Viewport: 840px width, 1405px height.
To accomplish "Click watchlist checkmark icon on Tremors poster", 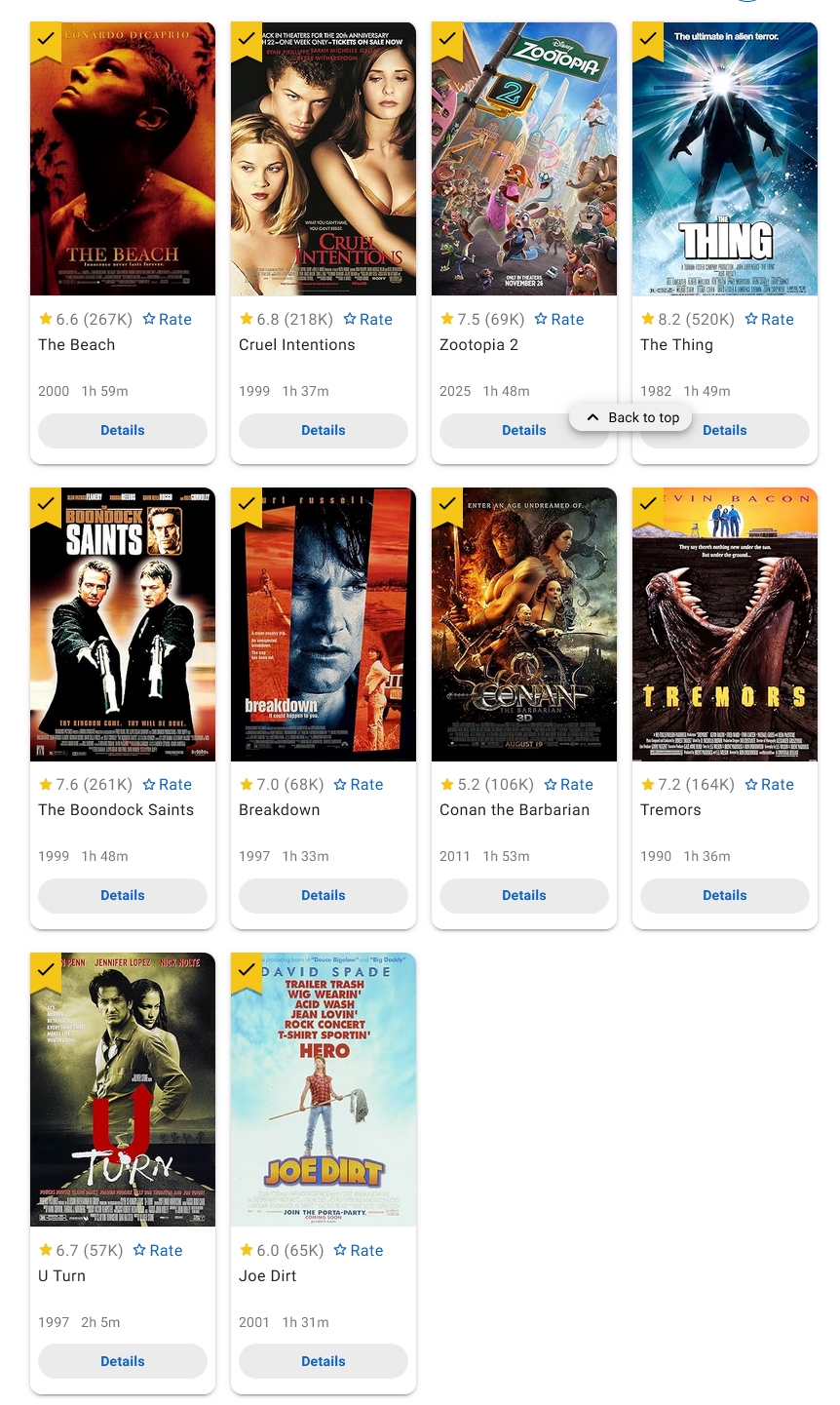I will [x=648, y=505].
